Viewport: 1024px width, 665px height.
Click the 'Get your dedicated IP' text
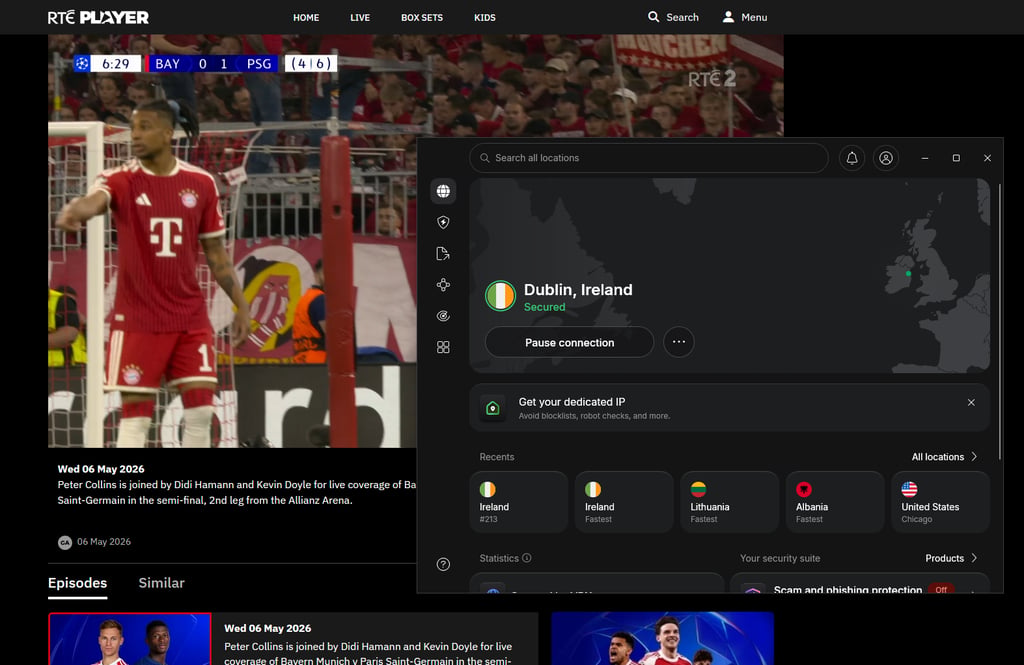pyautogui.click(x=571, y=402)
